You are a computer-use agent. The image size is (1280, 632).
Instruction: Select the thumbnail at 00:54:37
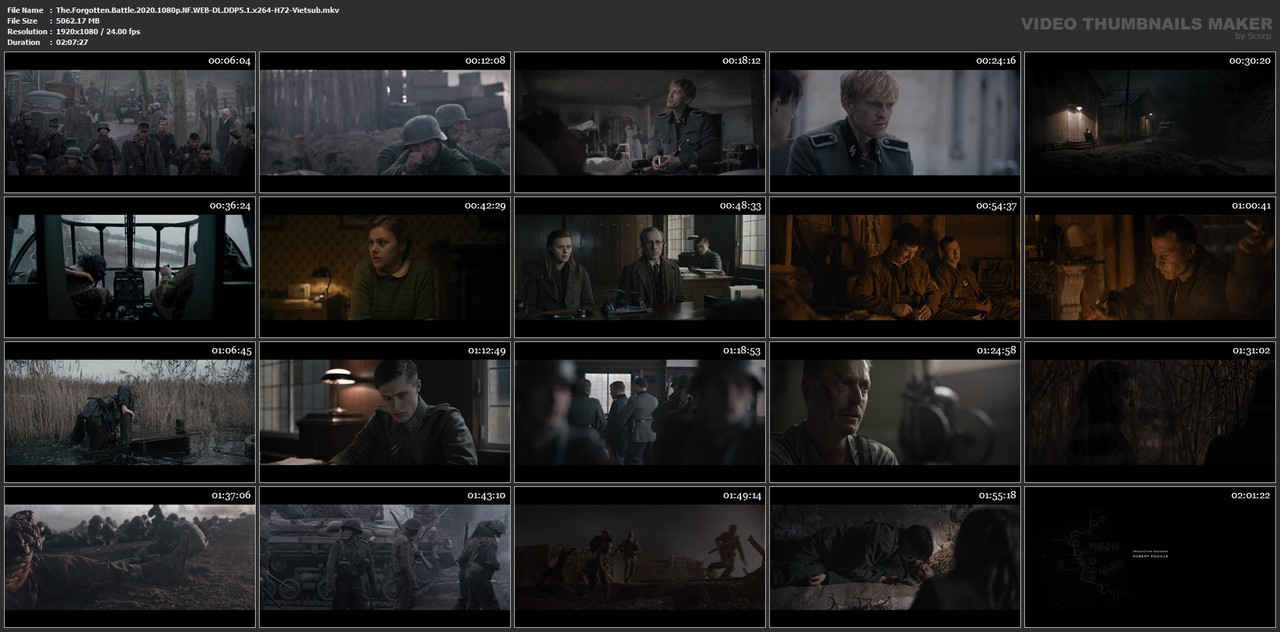[x=895, y=267]
